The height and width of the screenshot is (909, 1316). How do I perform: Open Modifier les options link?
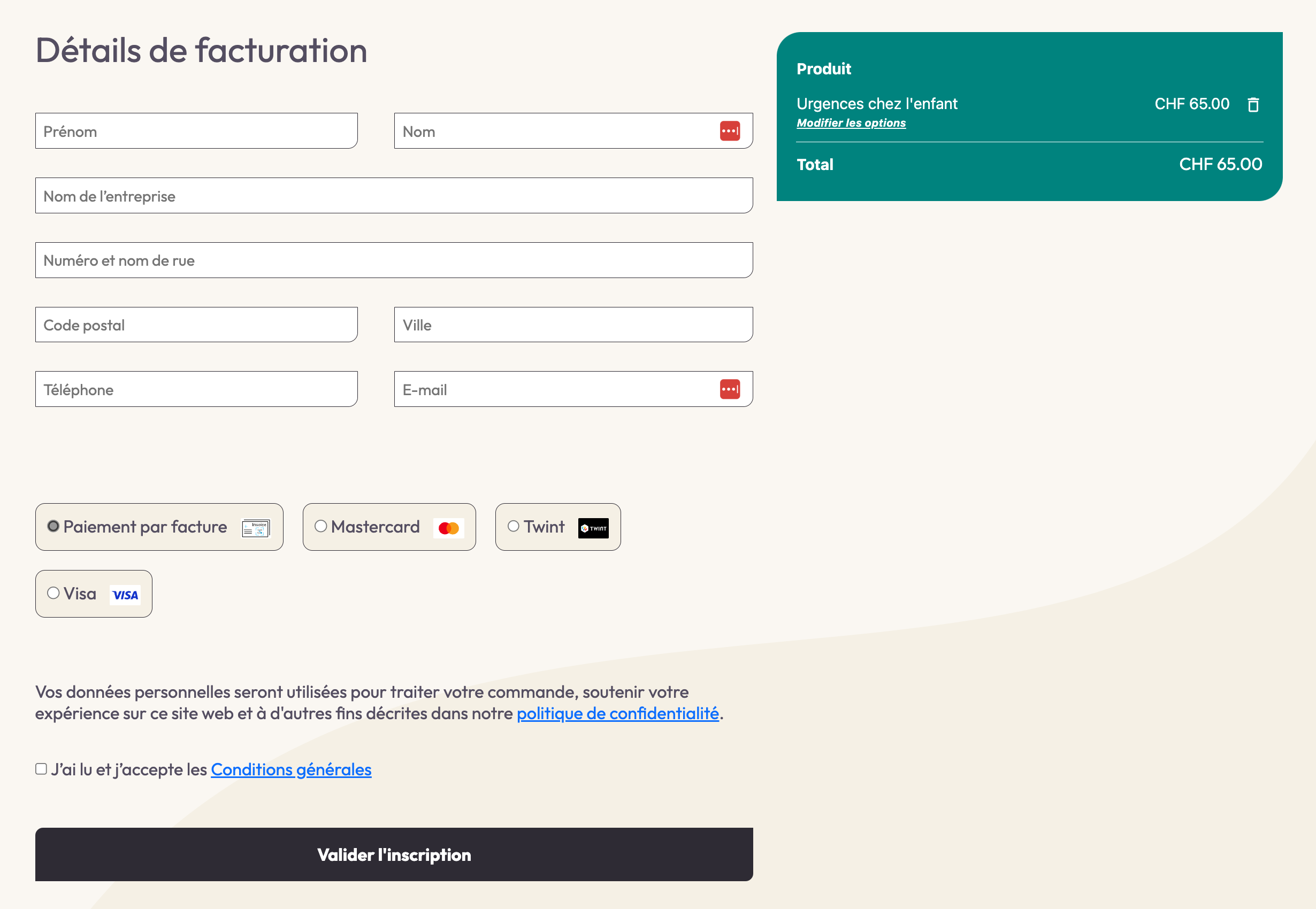coord(851,123)
